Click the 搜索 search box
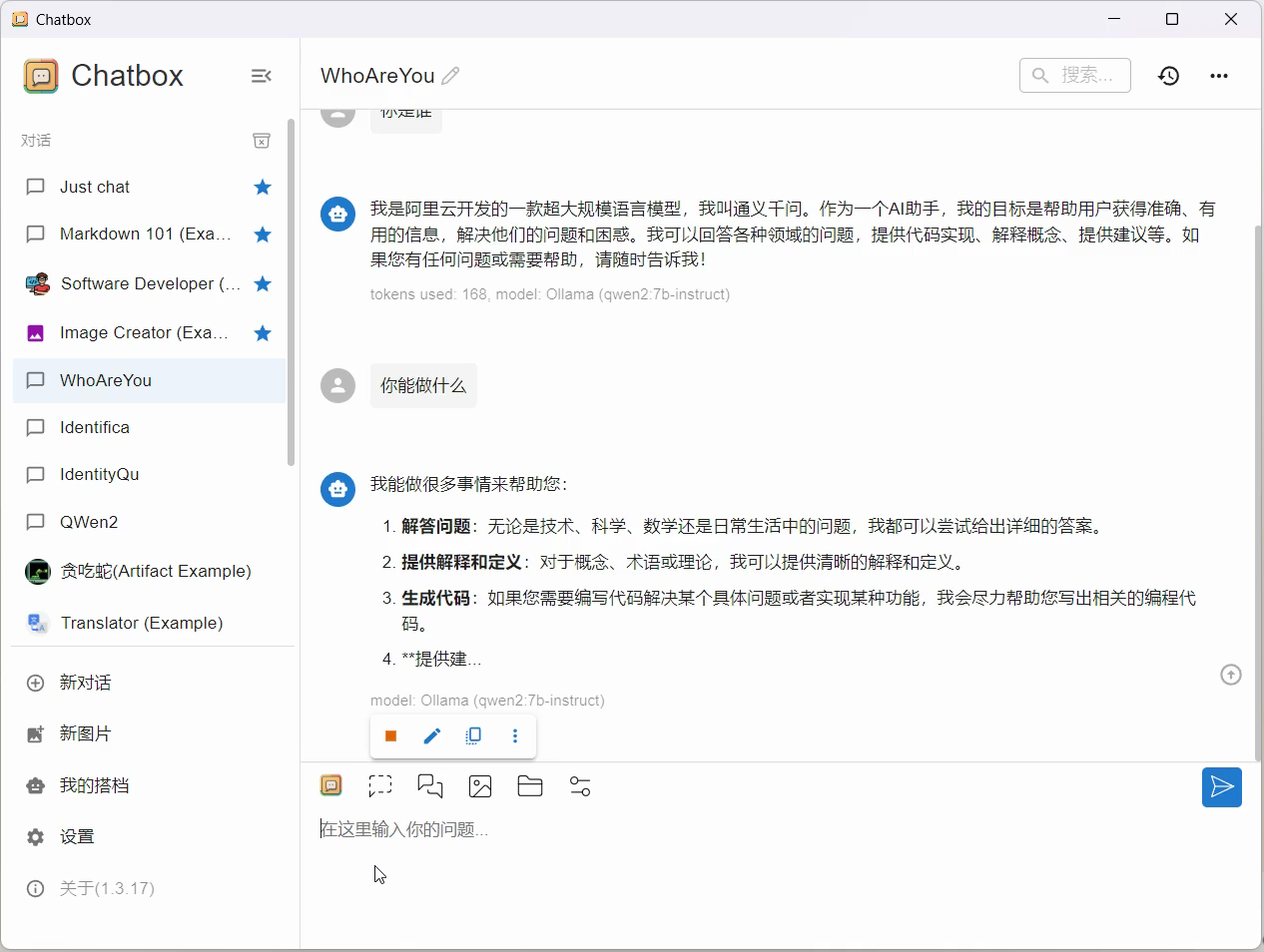The width and height of the screenshot is (1264, 952). pos(1075,75)
